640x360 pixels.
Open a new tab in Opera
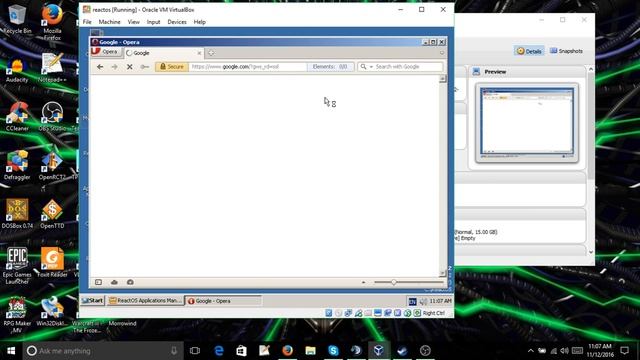tap(211, 53)
